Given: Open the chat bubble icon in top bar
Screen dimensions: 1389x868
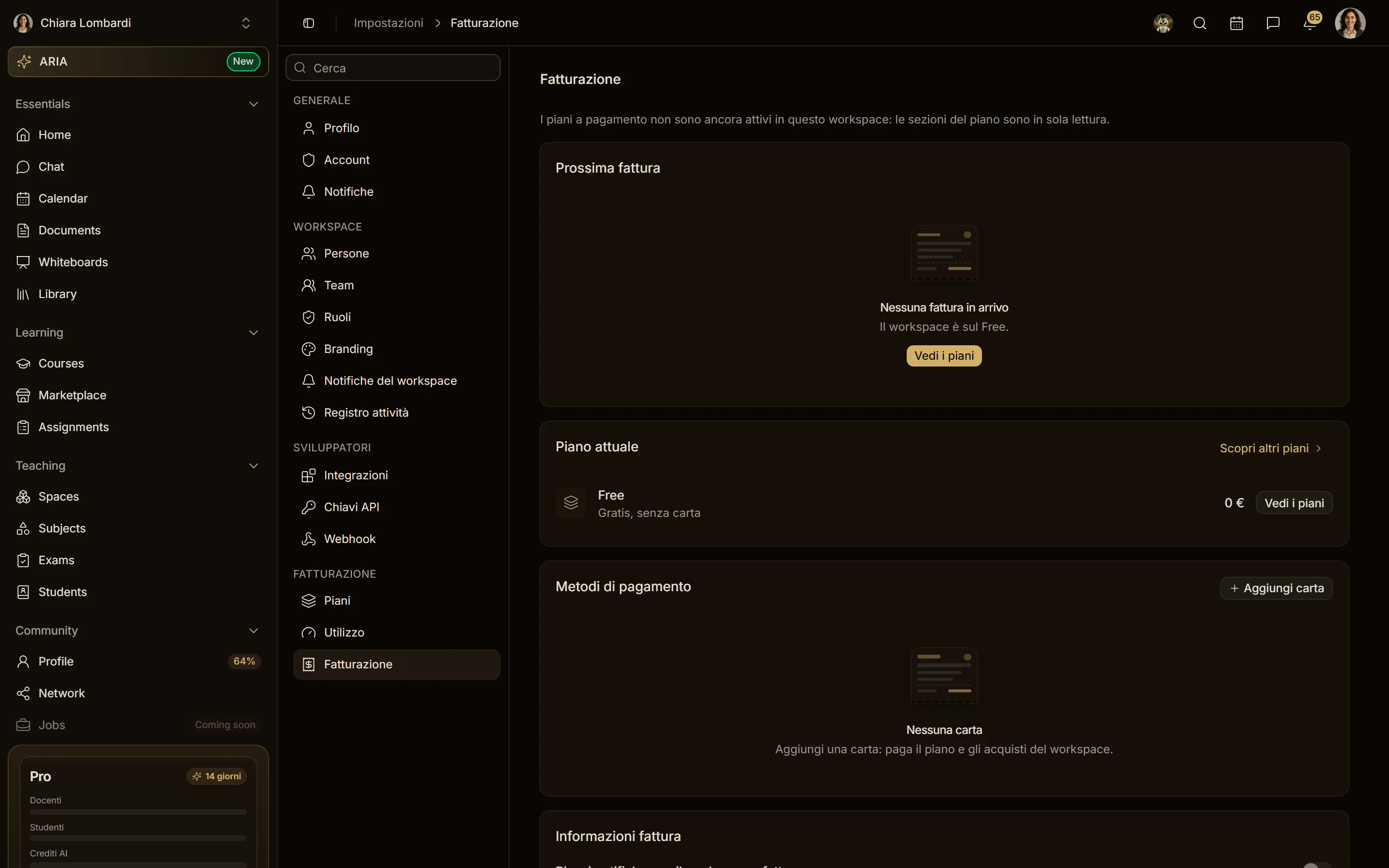Looking at the screenshot, I should (1273, 23).
